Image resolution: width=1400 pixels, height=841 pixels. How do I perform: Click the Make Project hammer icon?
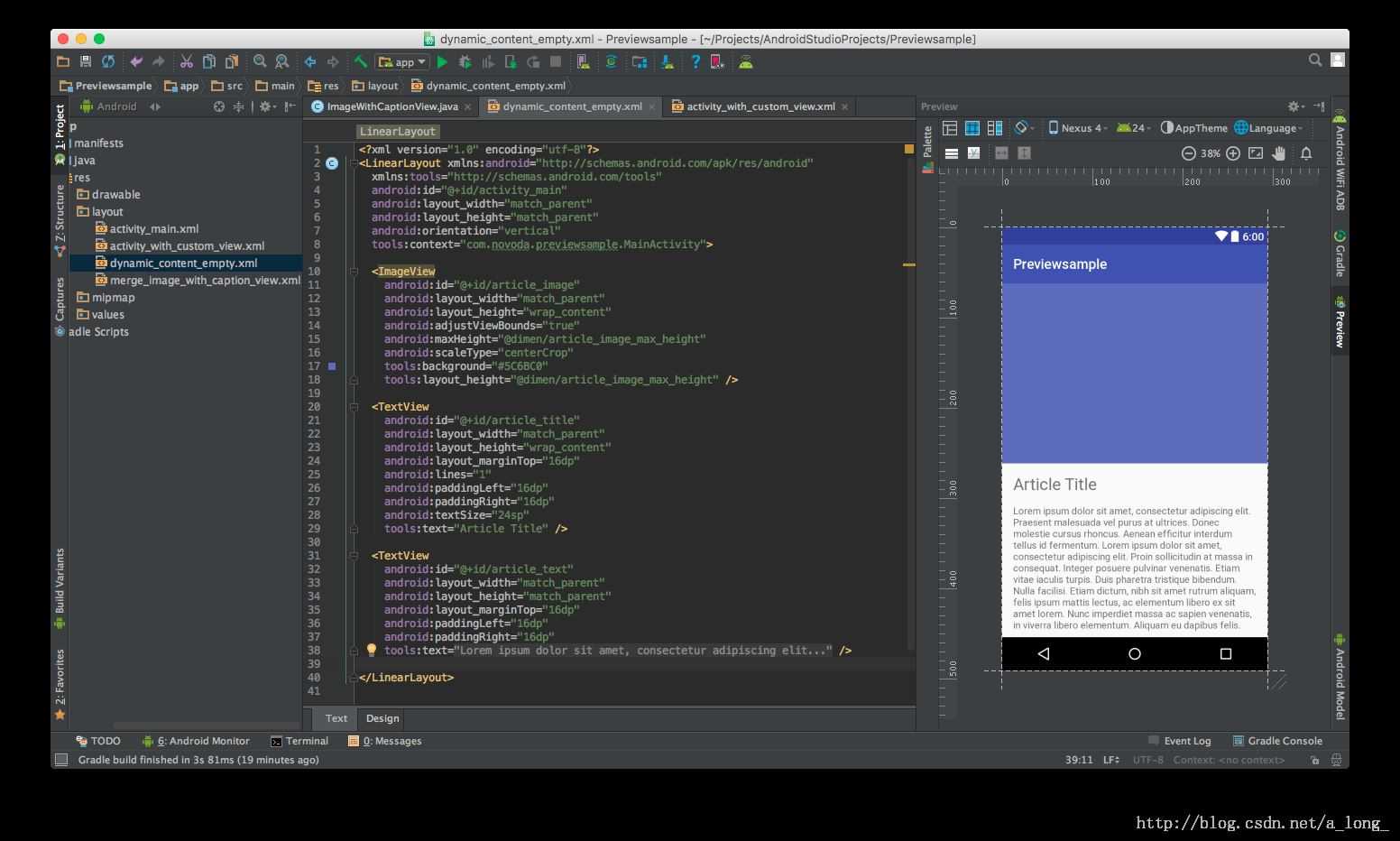click(360, 62)
